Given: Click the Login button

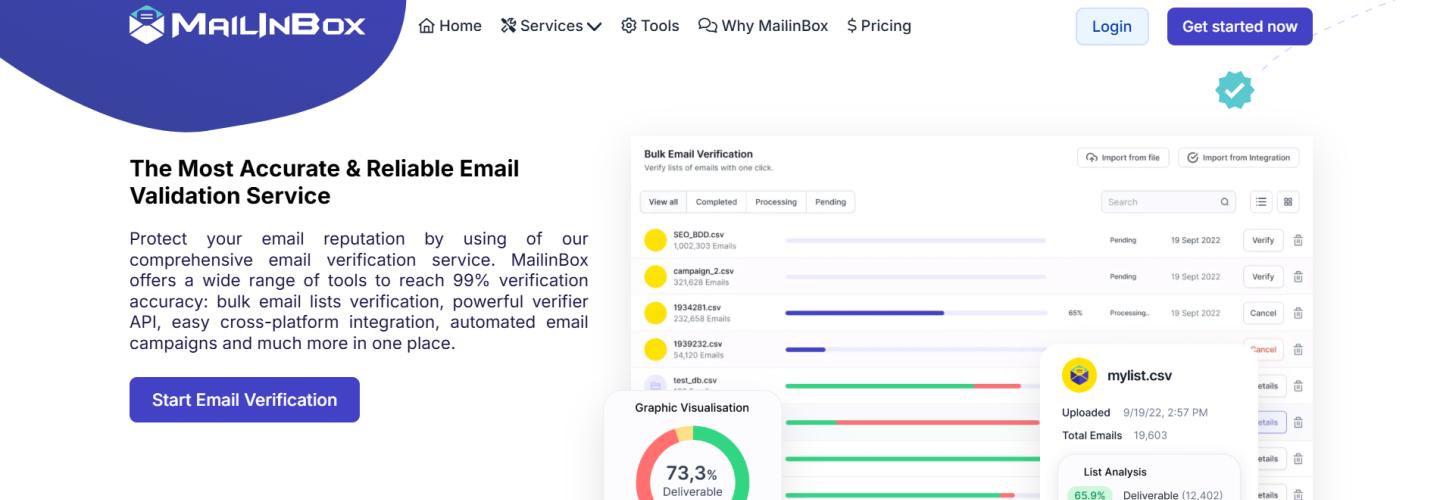Looking at the screenshot, I should pyautogui.click(x=1112, y=27).
